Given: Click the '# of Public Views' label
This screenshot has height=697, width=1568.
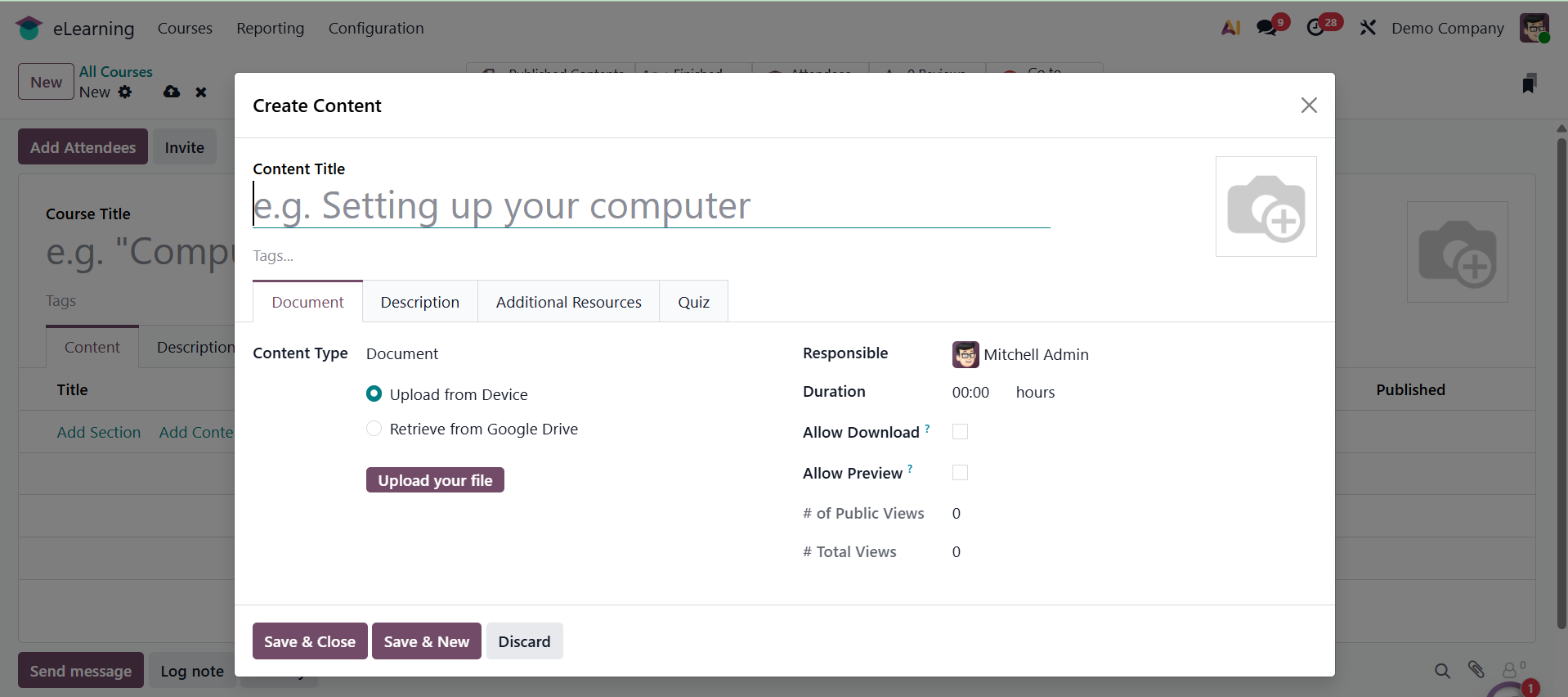Looking at the screenshot, I should coord(863,513).
